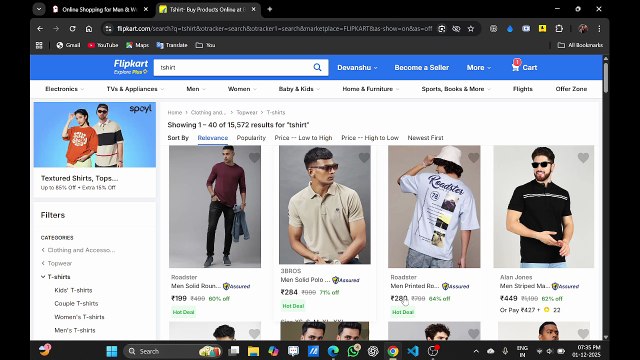Expand the Electronics category menu
Screen dimensions: 640x360
(64, 89)
